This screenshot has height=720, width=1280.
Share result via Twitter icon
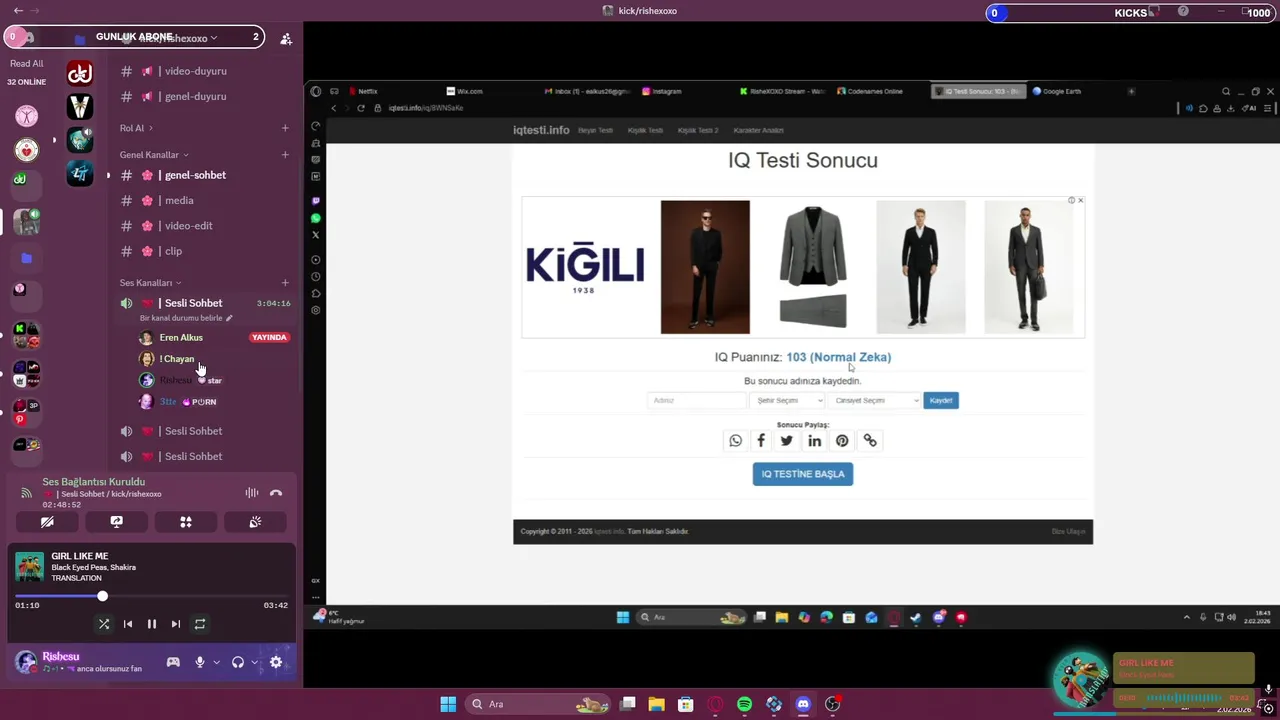787,441
